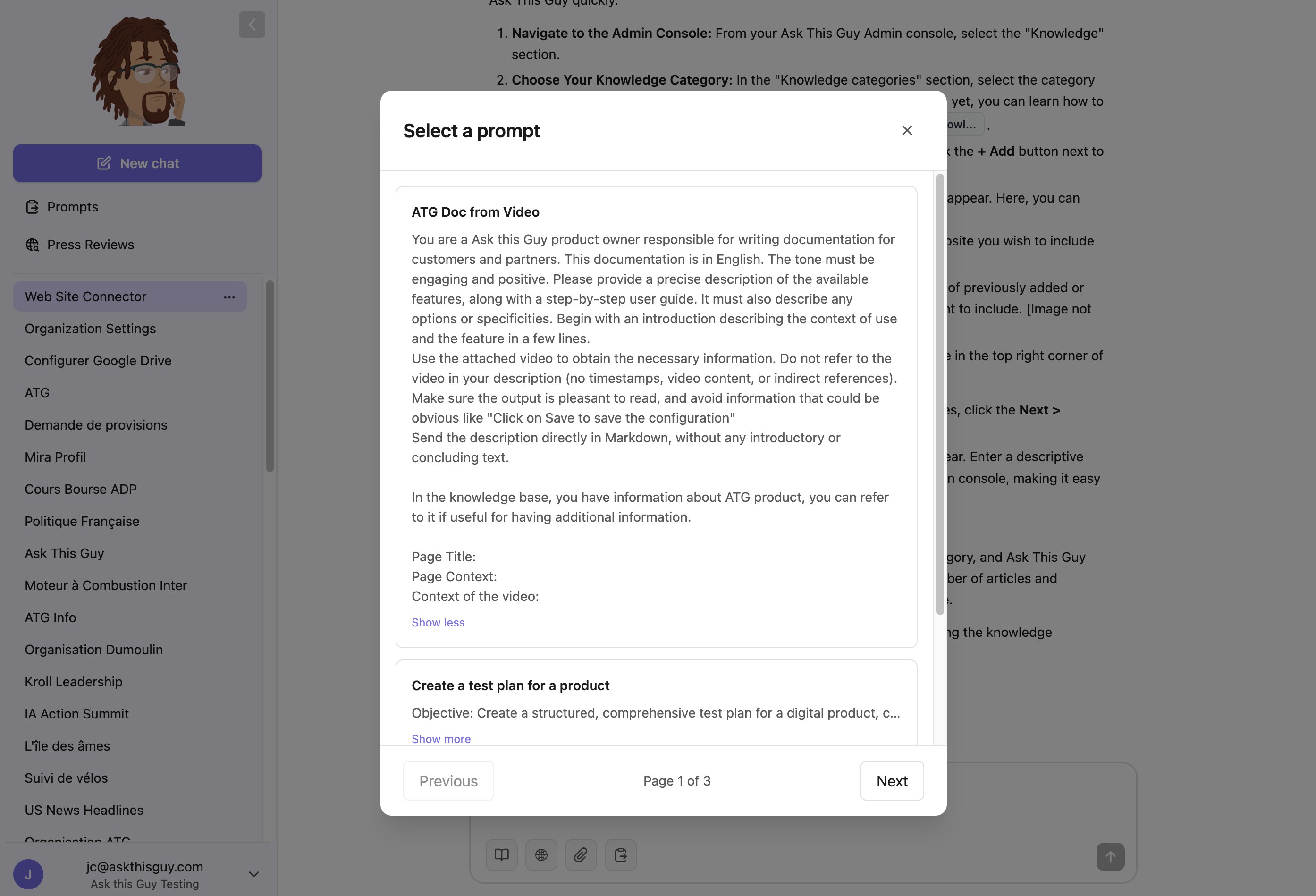Open the Web Site Connector options ellipsis

pyautogui.click(x=229, y=297)
